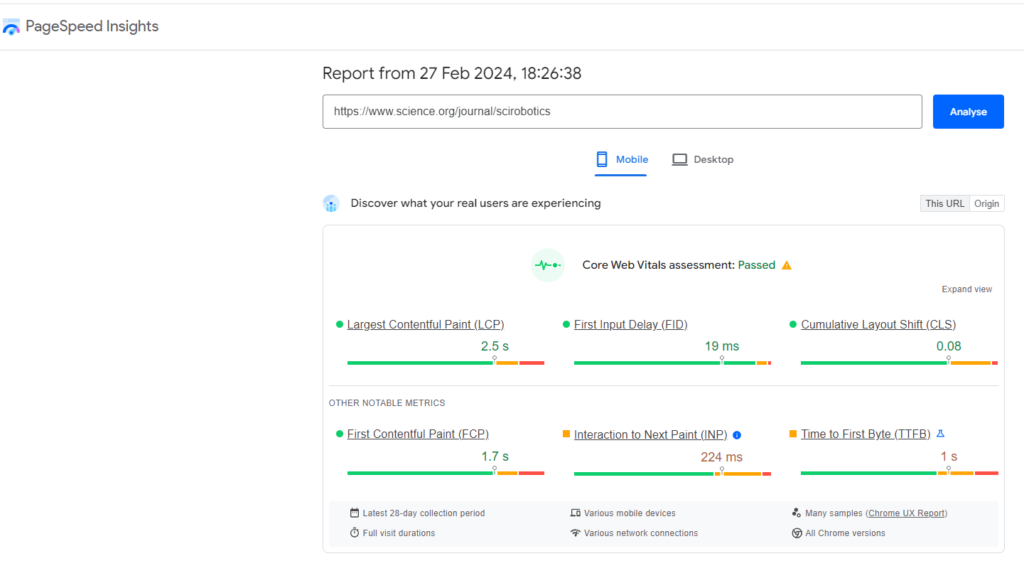Click the FID distribution bar
Screen dimensions: 1024x561
tap(672, 362)
